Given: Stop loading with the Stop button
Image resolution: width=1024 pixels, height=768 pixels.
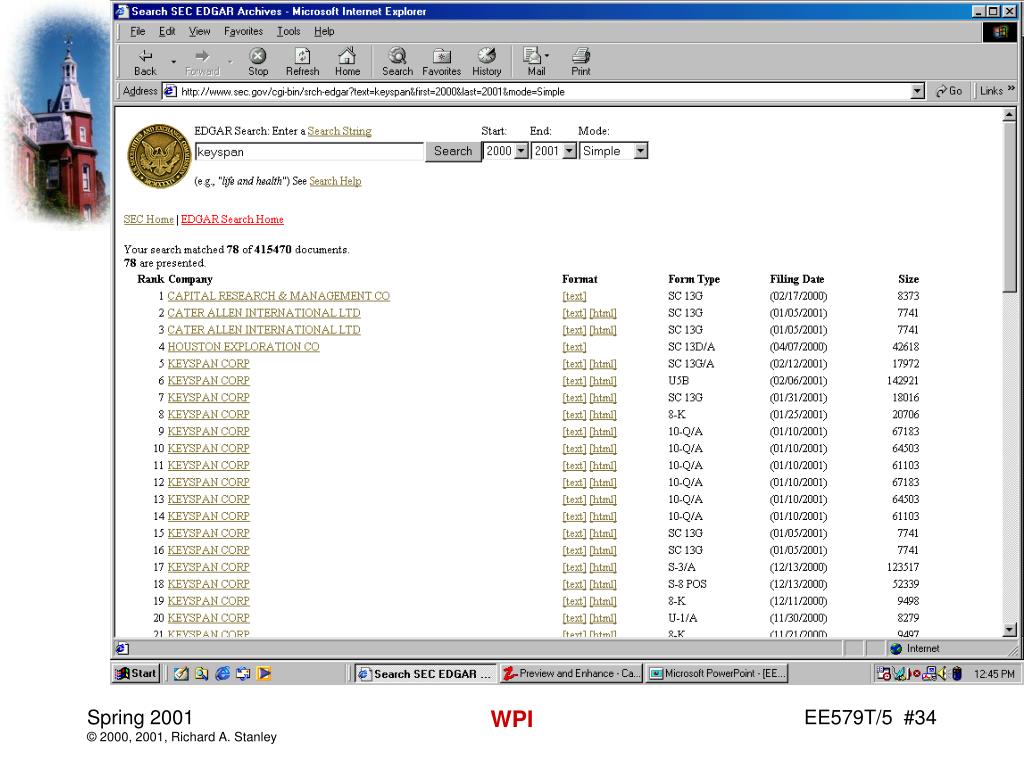Looking at the screenshot, I should point(258,62).
